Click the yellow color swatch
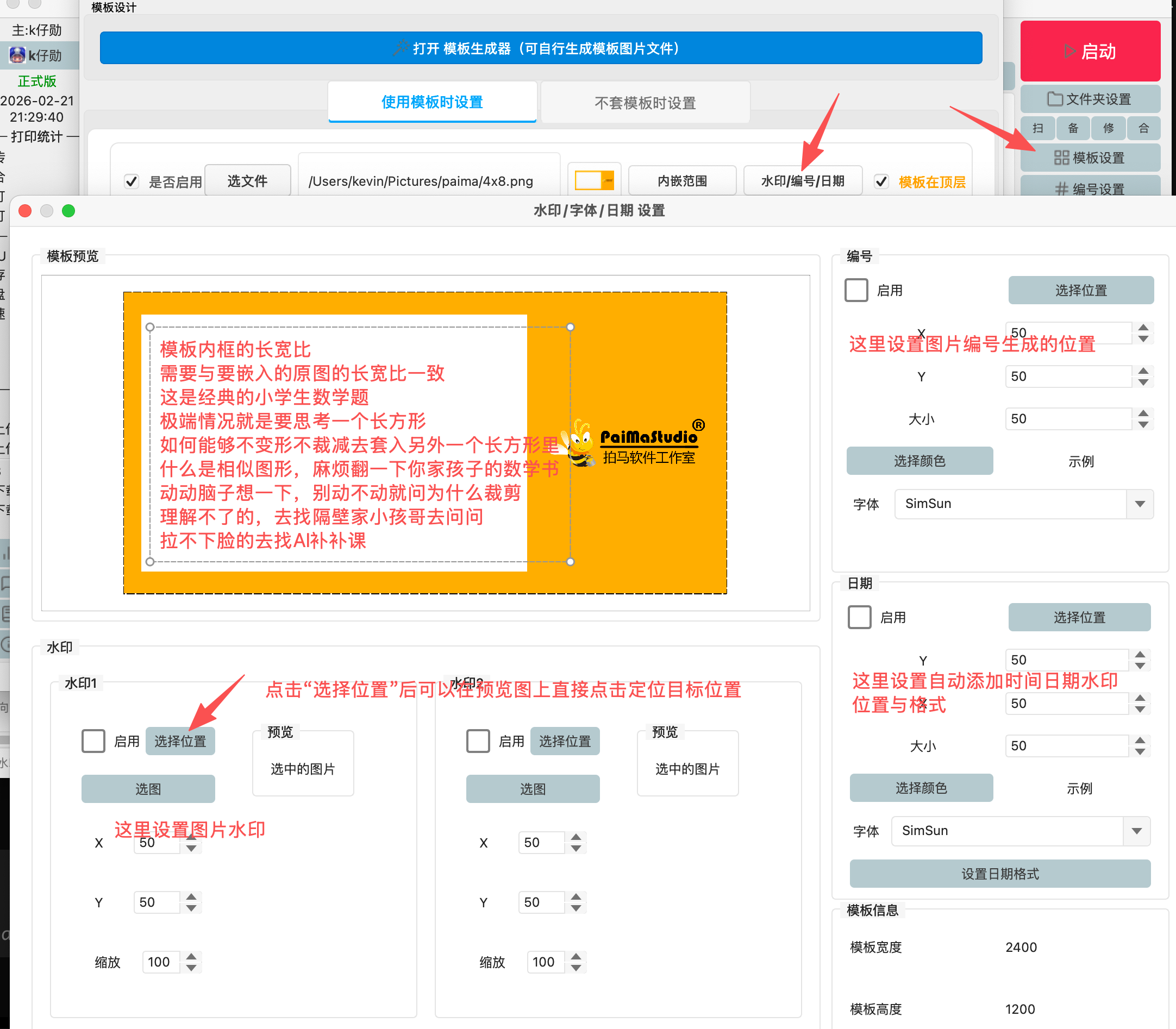The width and height of the screenshot is (1176, 1029). pos(594,181)
